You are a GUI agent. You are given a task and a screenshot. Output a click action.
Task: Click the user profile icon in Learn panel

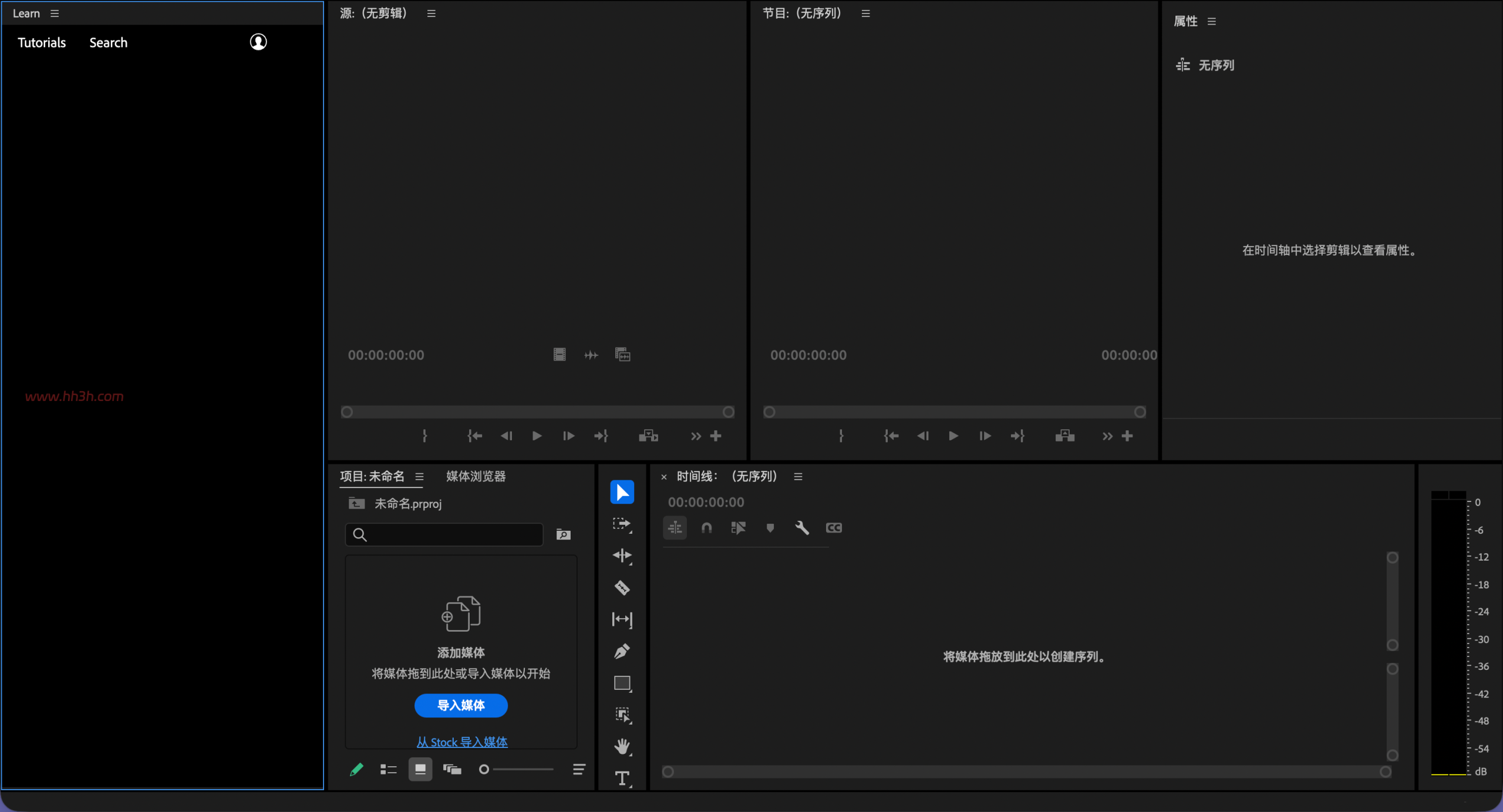pos(258,42)
